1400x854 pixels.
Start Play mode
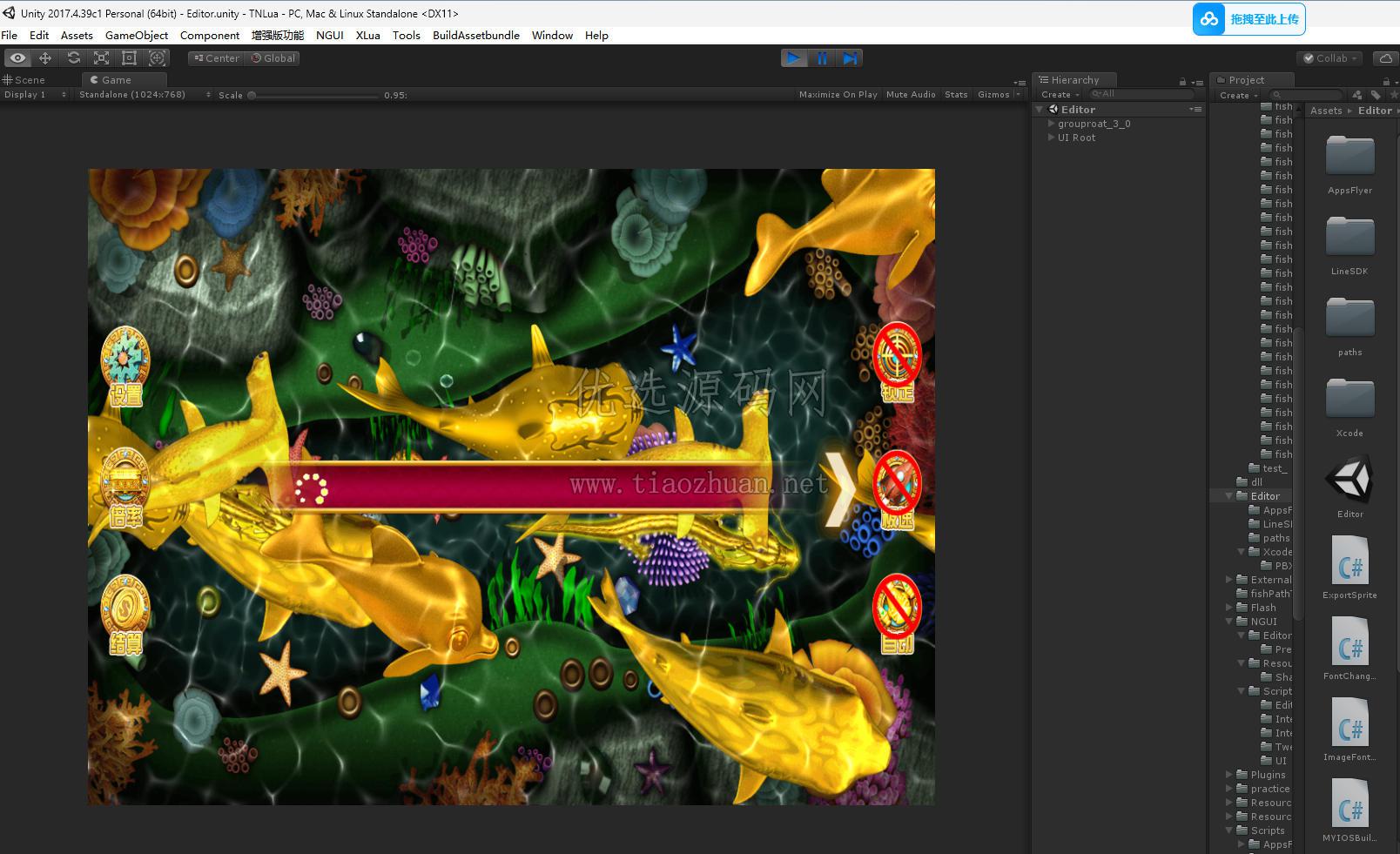[x=794, y=58]
